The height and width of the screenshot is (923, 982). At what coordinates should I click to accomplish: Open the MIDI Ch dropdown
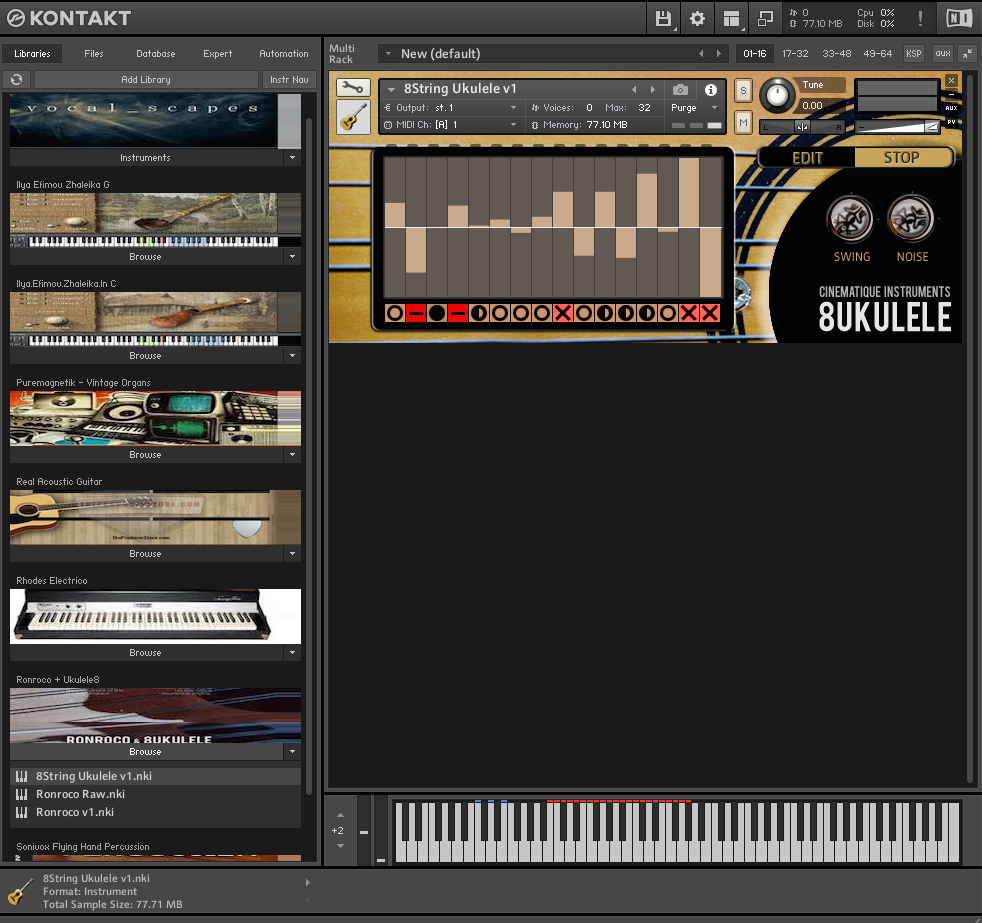(x=451, y=125)
